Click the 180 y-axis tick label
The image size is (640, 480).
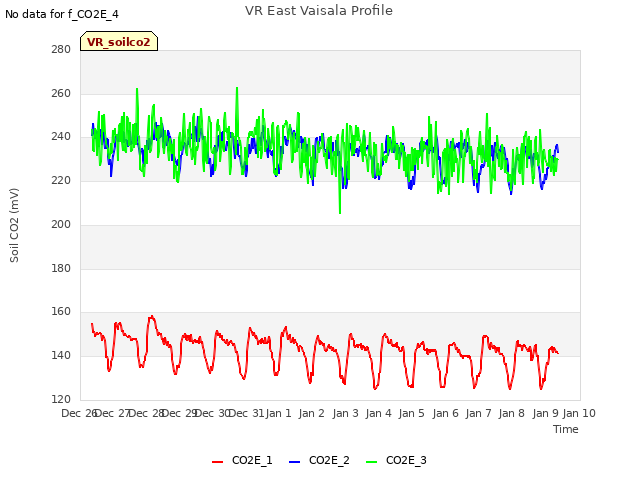(x=61, y=269)
